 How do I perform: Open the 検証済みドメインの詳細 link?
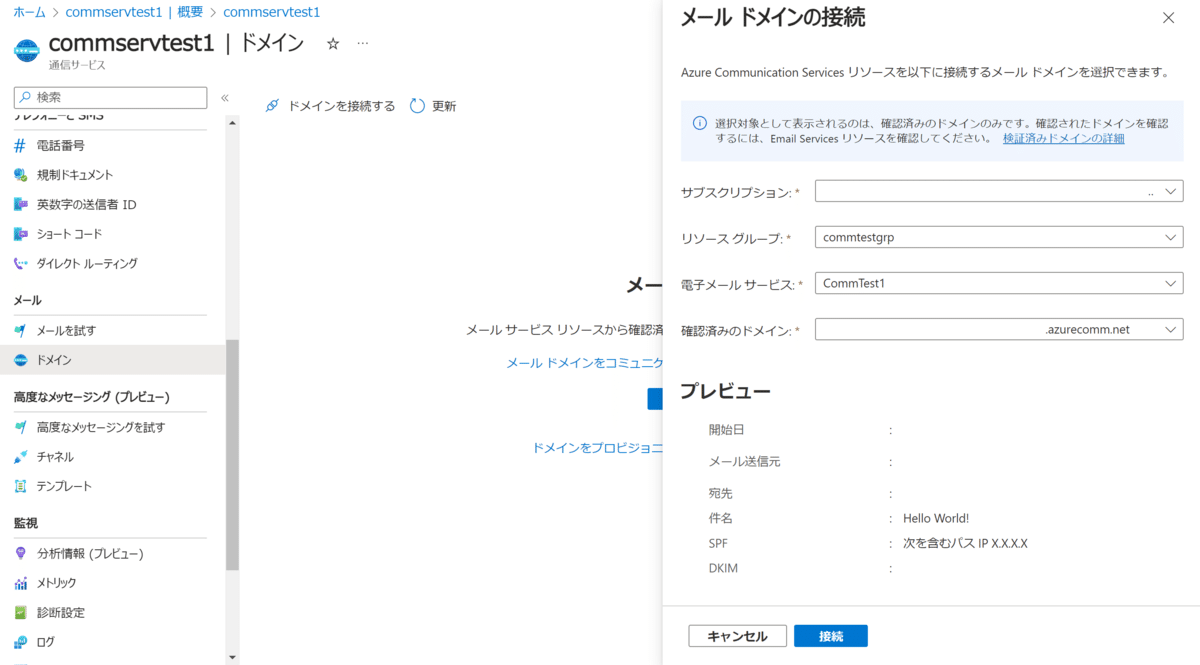(x=1064, y=139)
